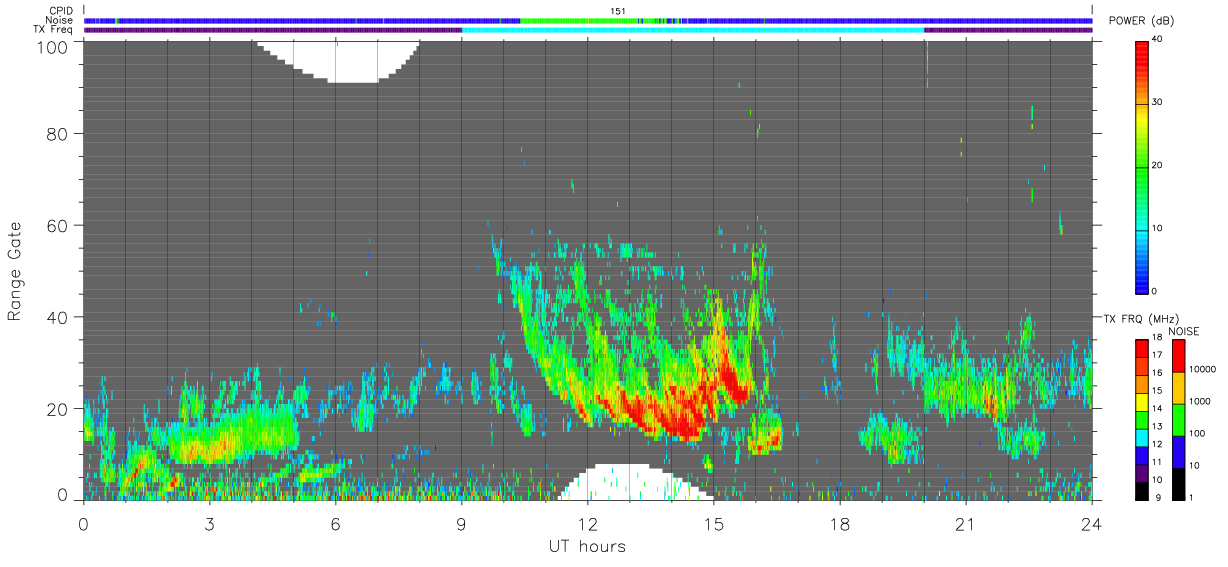Click the 0 tick on the power colorbar

click(x=1153, y=291)
